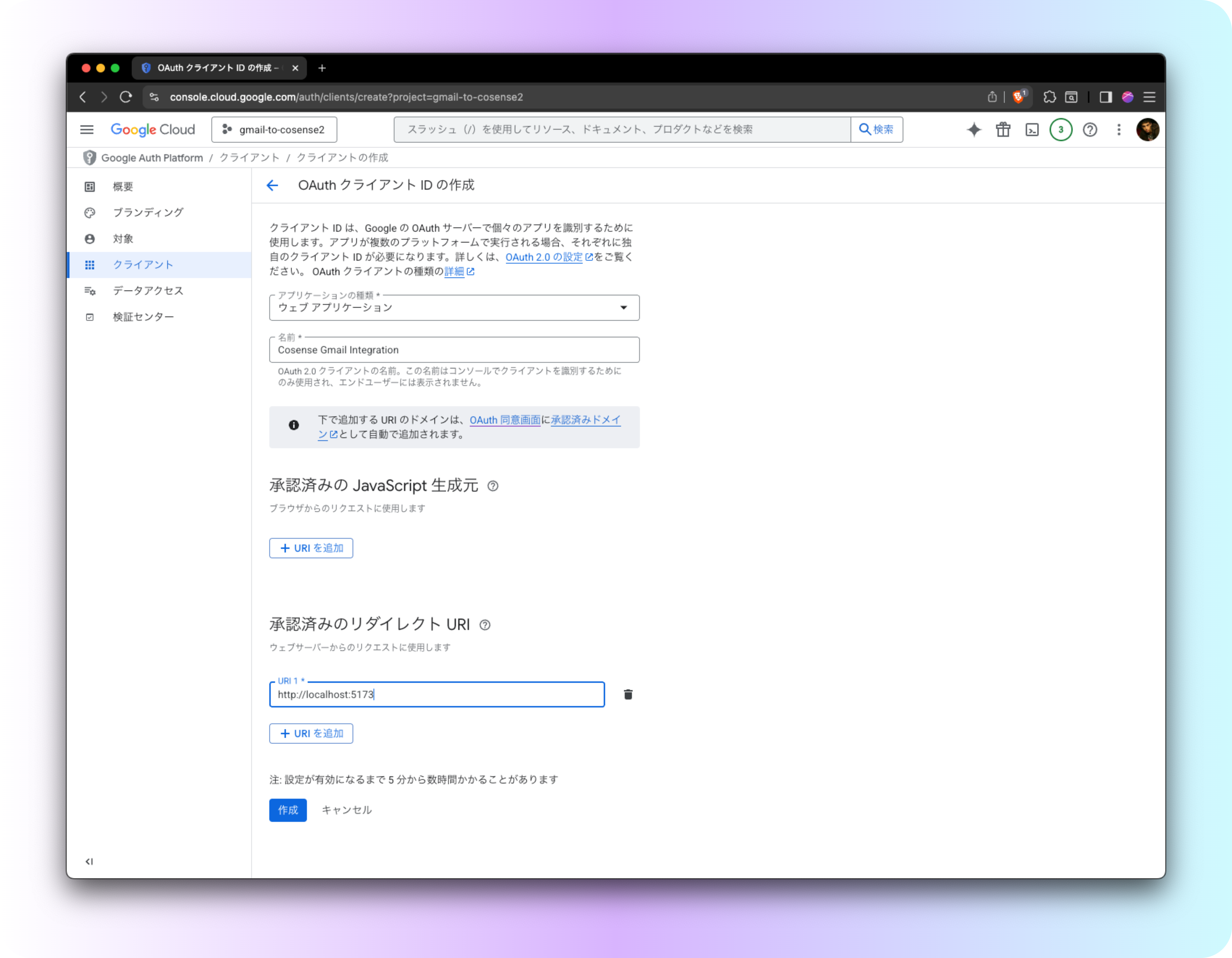Click the screenshot tool icon in browser toolbar
Viewport: 1232px width, 958px height.
(x=1071, y=97)
